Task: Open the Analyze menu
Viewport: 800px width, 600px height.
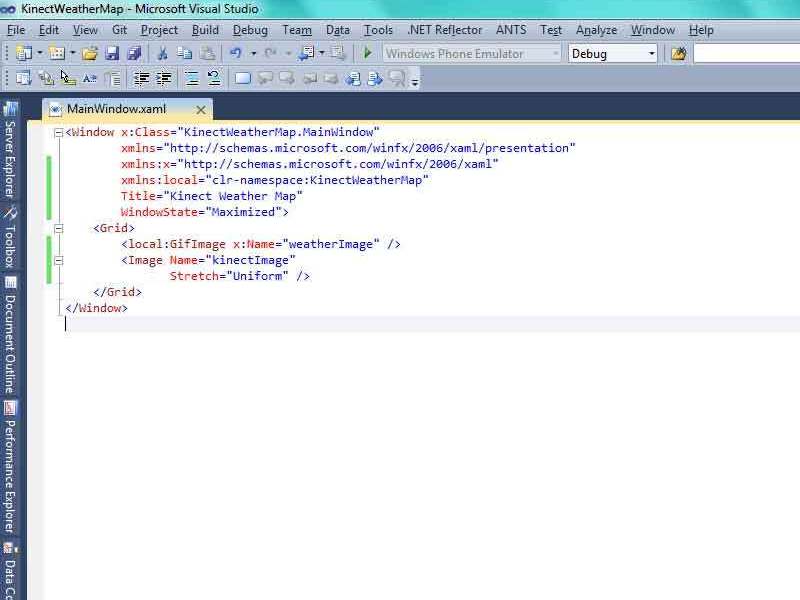Action: coord(596,30)
